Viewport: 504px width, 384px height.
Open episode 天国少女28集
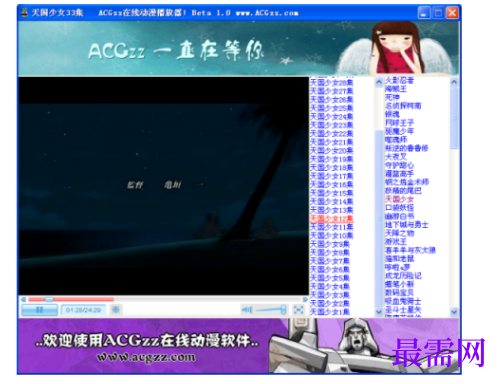coord(332,82)
